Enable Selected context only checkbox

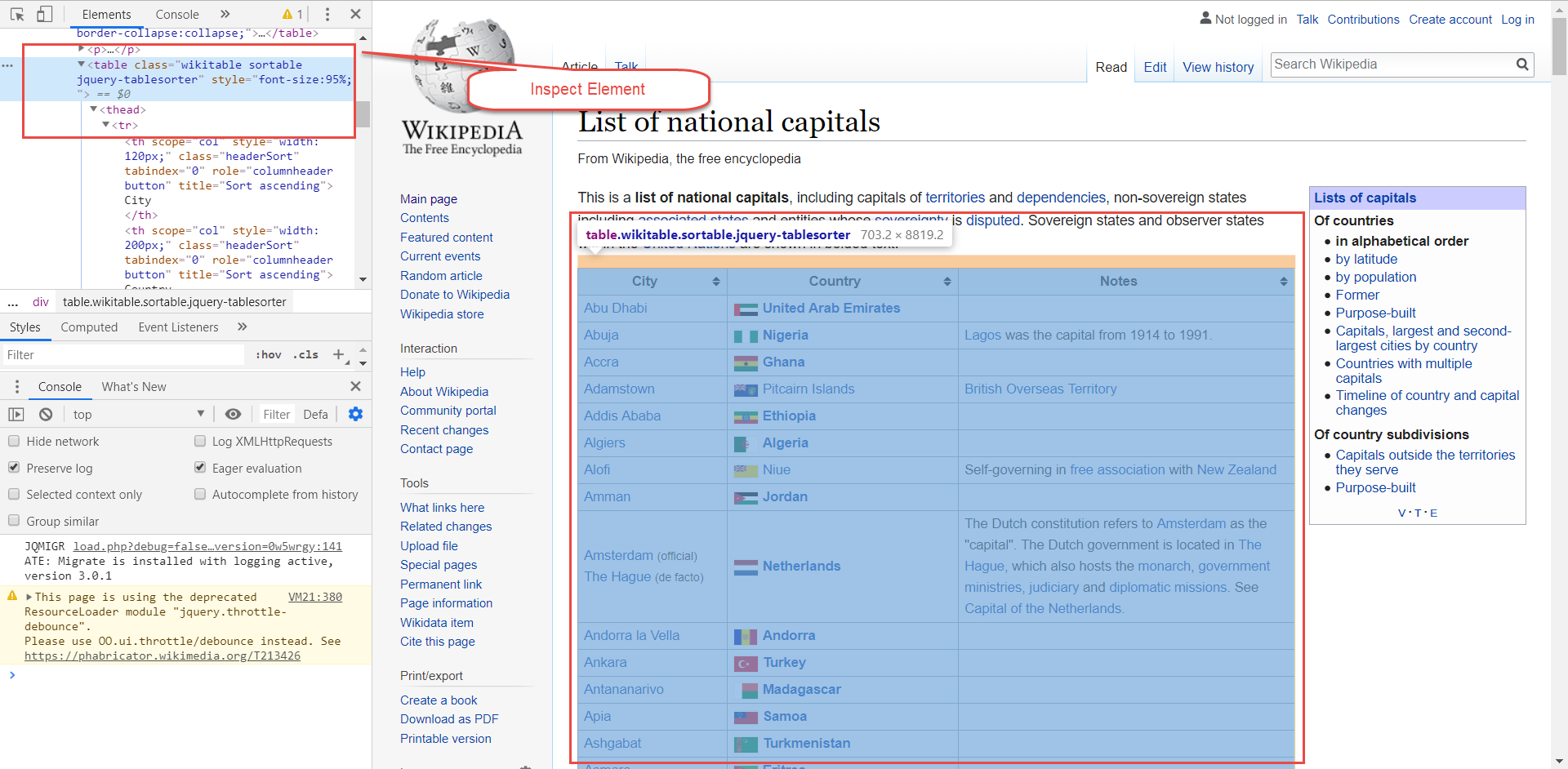(x=14, y=494)
